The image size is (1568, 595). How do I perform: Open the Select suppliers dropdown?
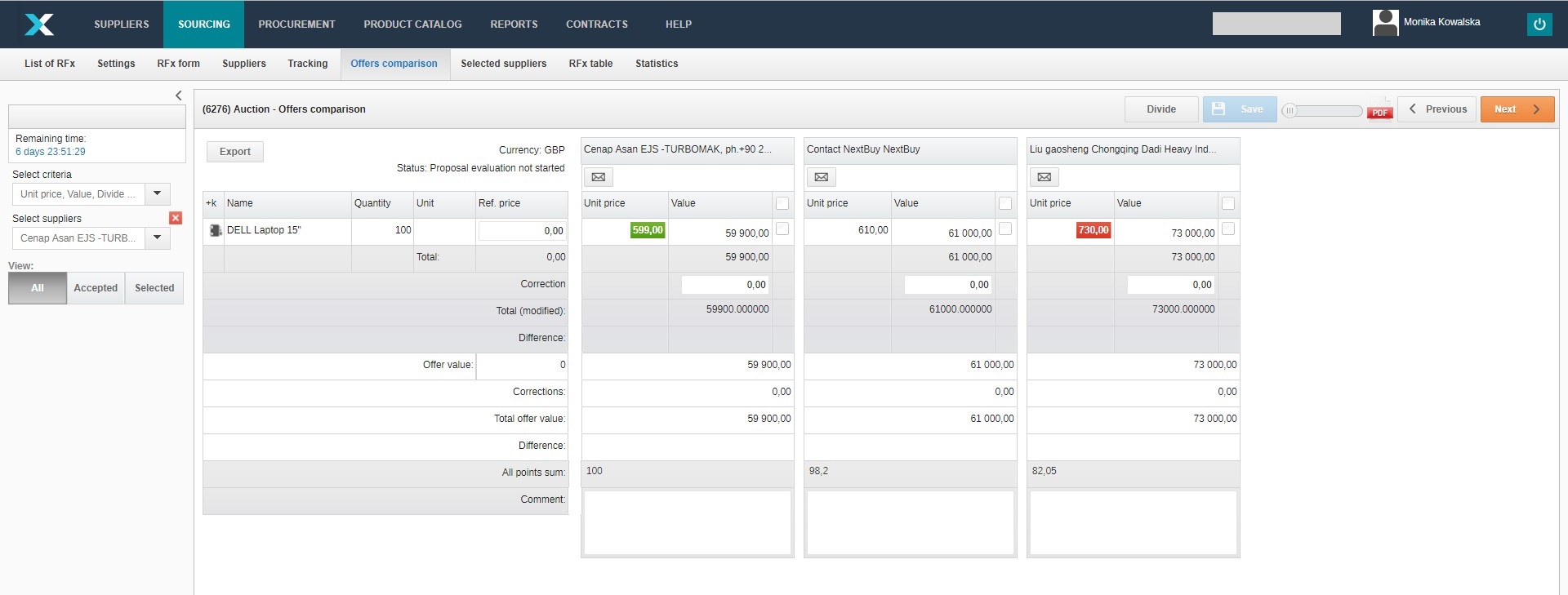coord(157,238)
